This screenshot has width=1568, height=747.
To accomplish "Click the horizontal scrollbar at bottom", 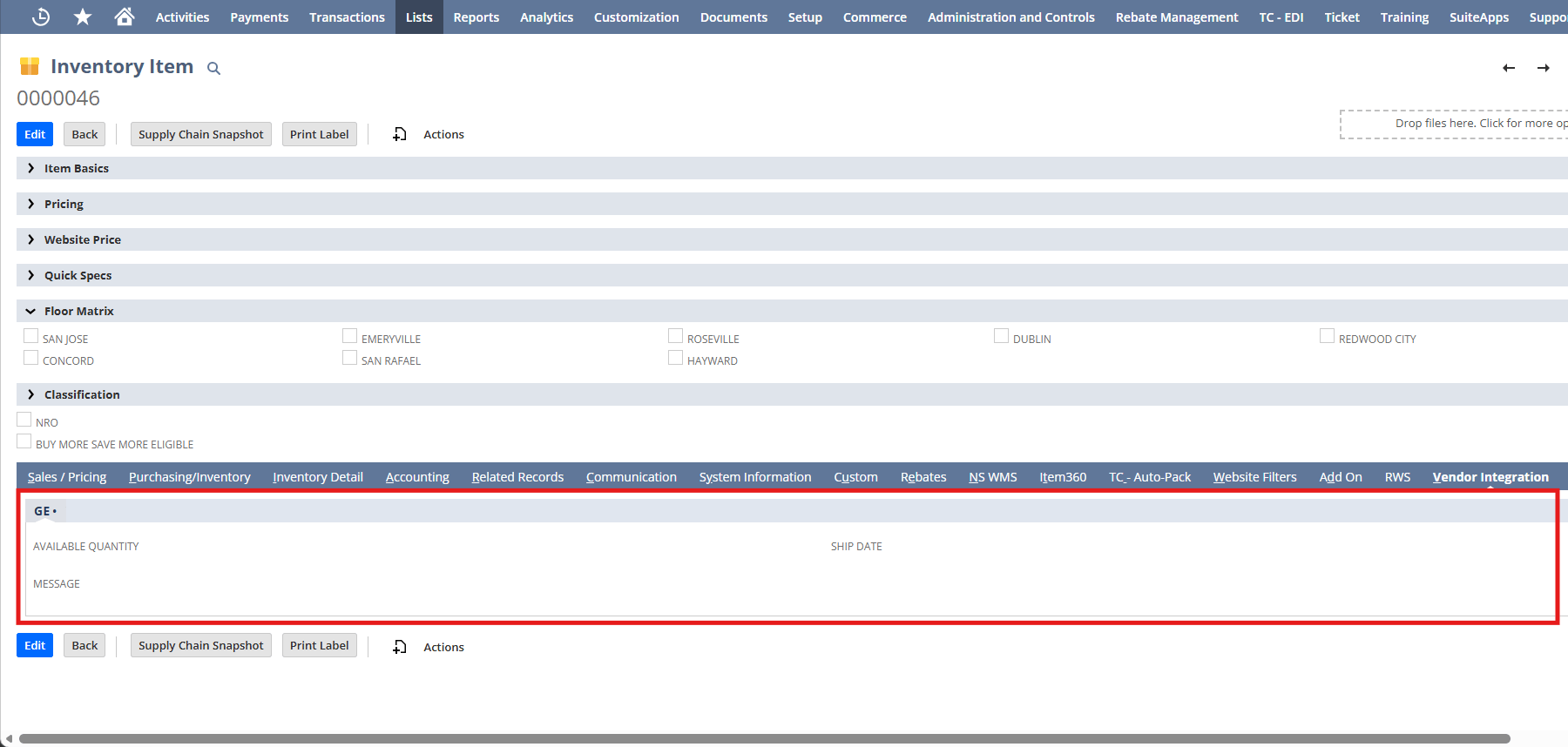I will point(763,739).
